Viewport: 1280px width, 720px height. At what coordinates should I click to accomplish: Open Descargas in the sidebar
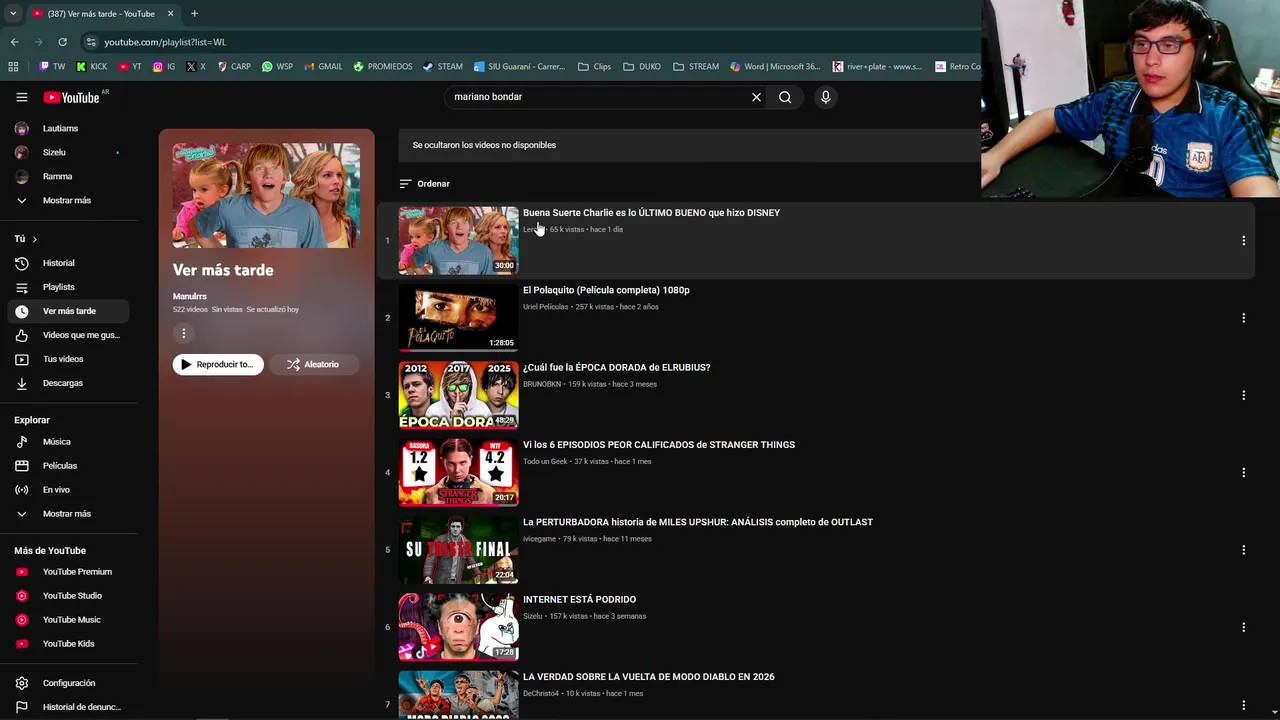[x=62, y=383]
